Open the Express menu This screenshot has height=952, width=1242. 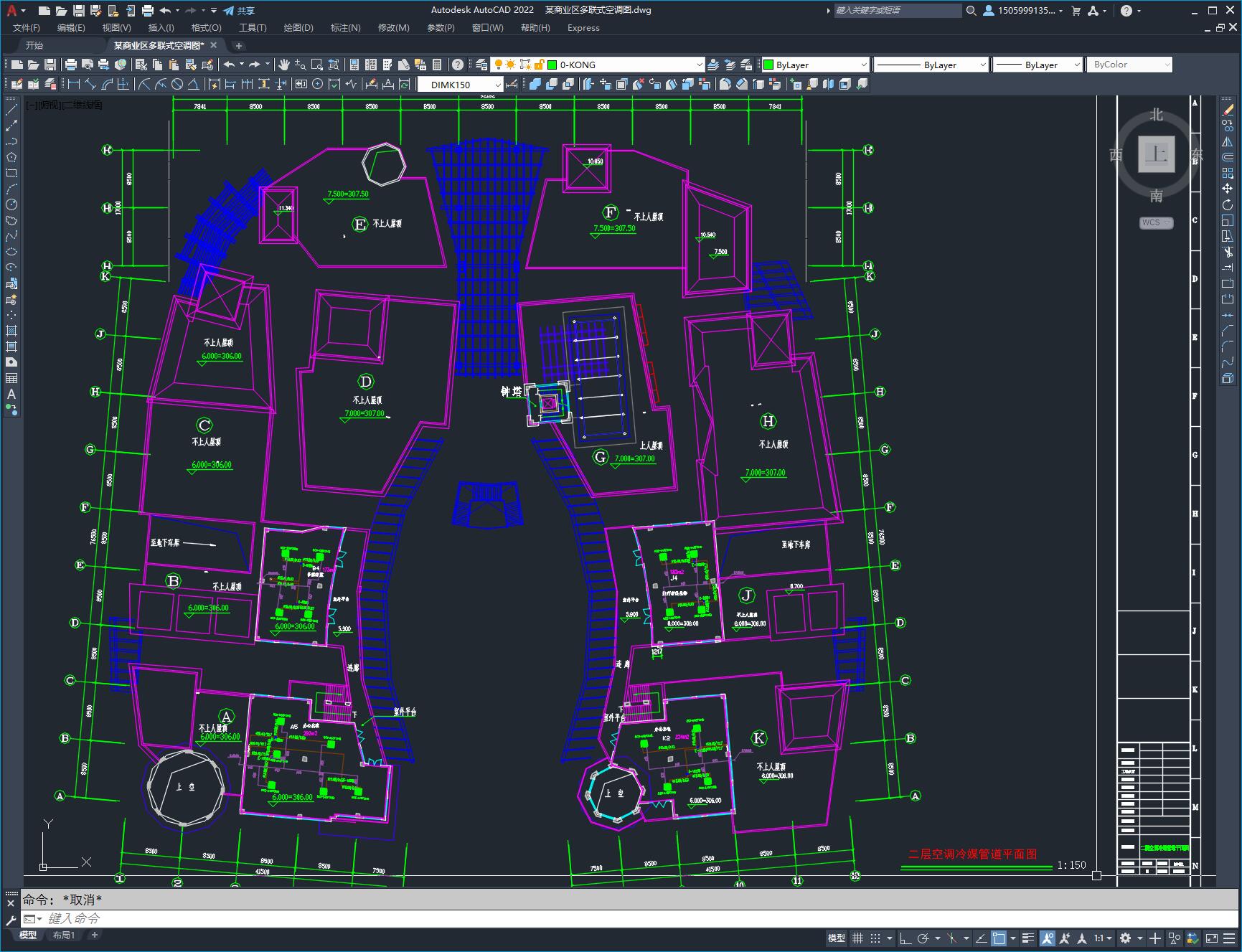[583, 28]
